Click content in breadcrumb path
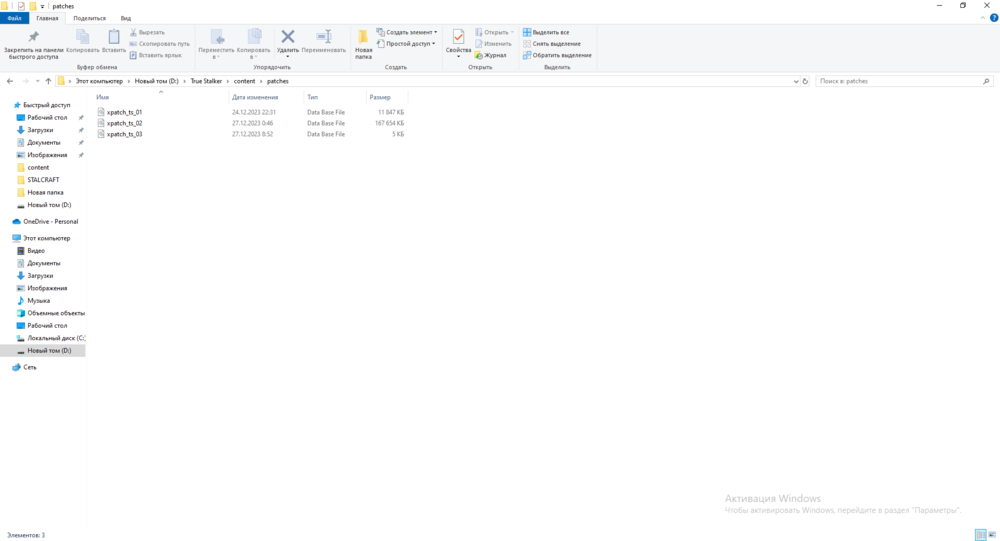 coord(244,81)
